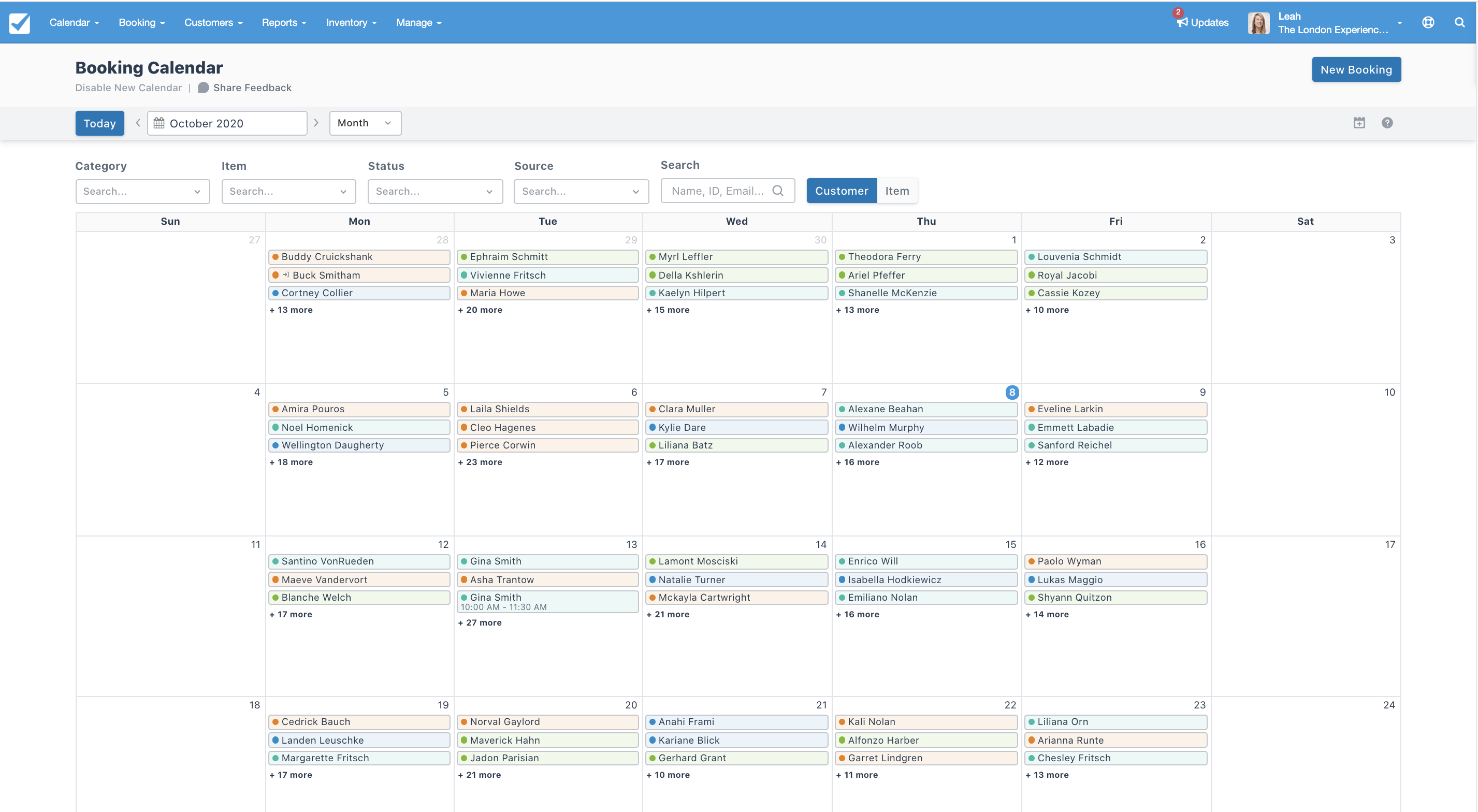Open the Updates megaphone notifications

(1202, 22)
